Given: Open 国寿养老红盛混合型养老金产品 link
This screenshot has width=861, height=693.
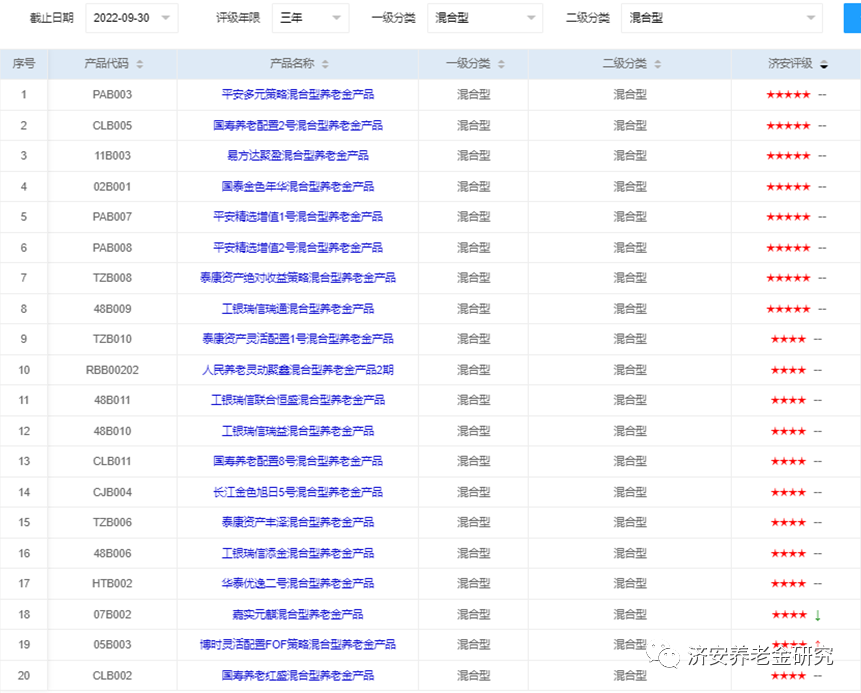Looking at the screenshot, I should [x=298, y=675].
